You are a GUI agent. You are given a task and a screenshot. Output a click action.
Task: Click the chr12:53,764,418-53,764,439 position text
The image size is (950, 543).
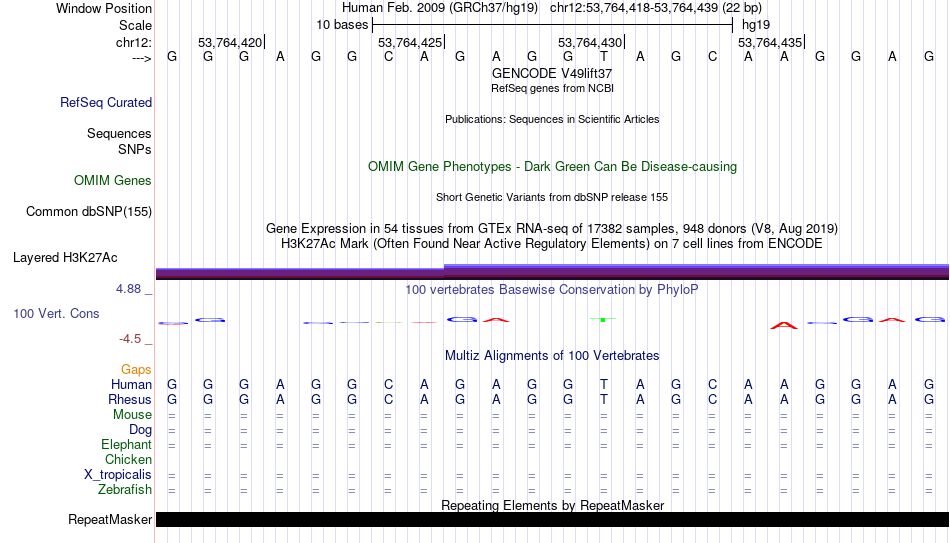click(x=634, y=8)
